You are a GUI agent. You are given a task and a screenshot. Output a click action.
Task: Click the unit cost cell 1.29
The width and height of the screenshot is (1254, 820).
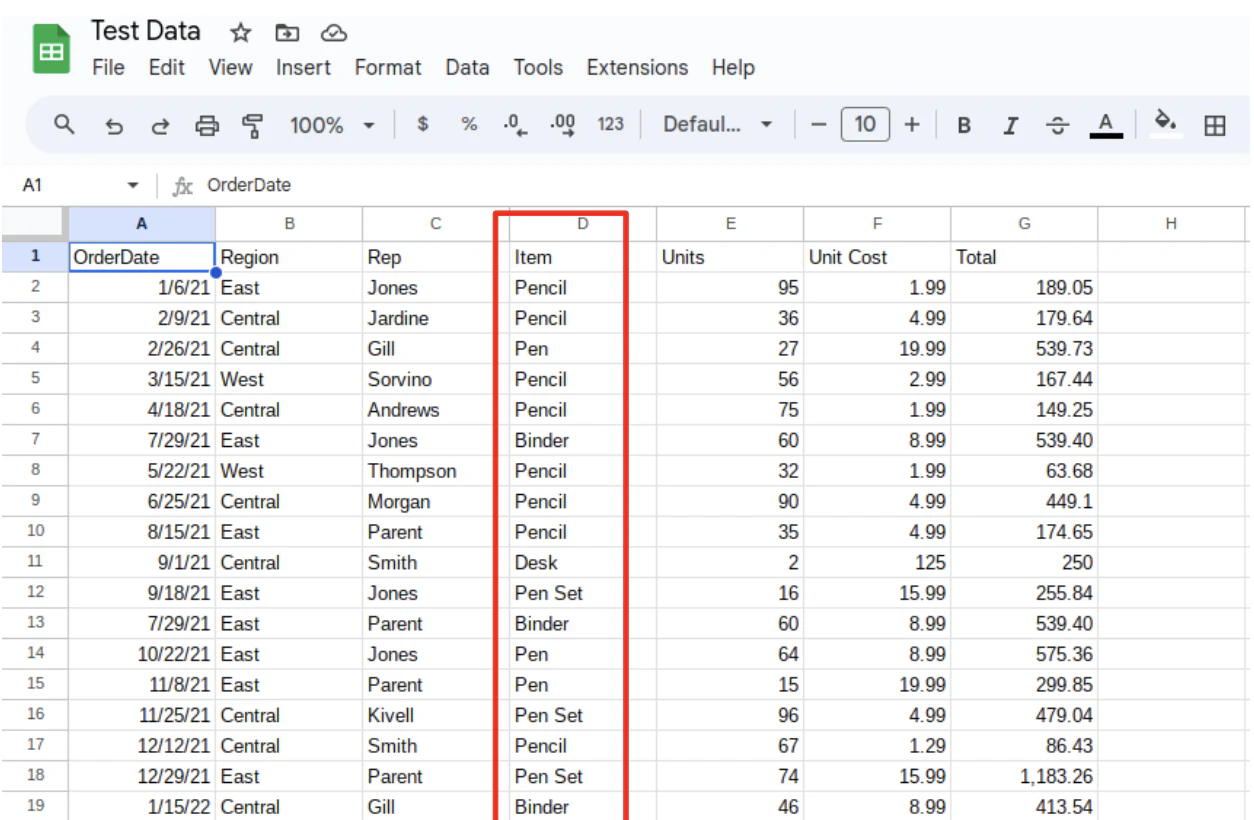877,745
